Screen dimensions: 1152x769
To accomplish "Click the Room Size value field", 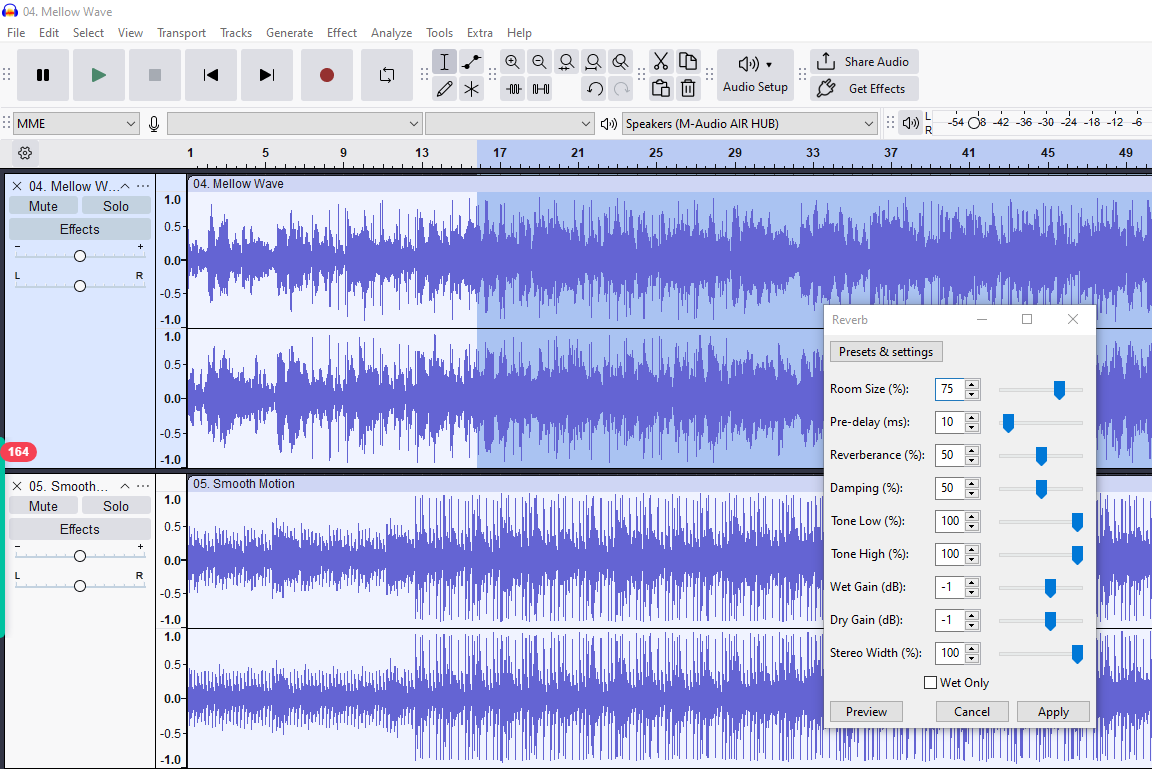I will pos(948,389).
